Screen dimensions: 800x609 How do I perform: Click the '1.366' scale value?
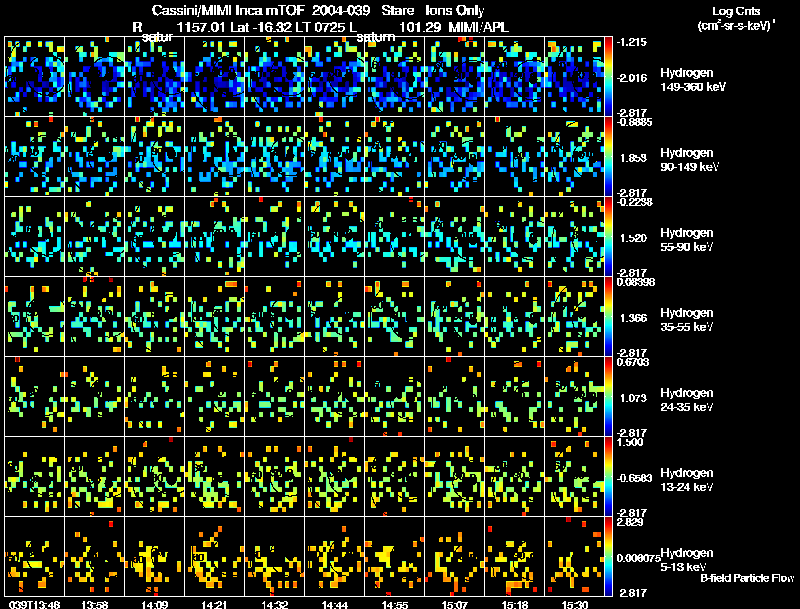tap(633, 318)
